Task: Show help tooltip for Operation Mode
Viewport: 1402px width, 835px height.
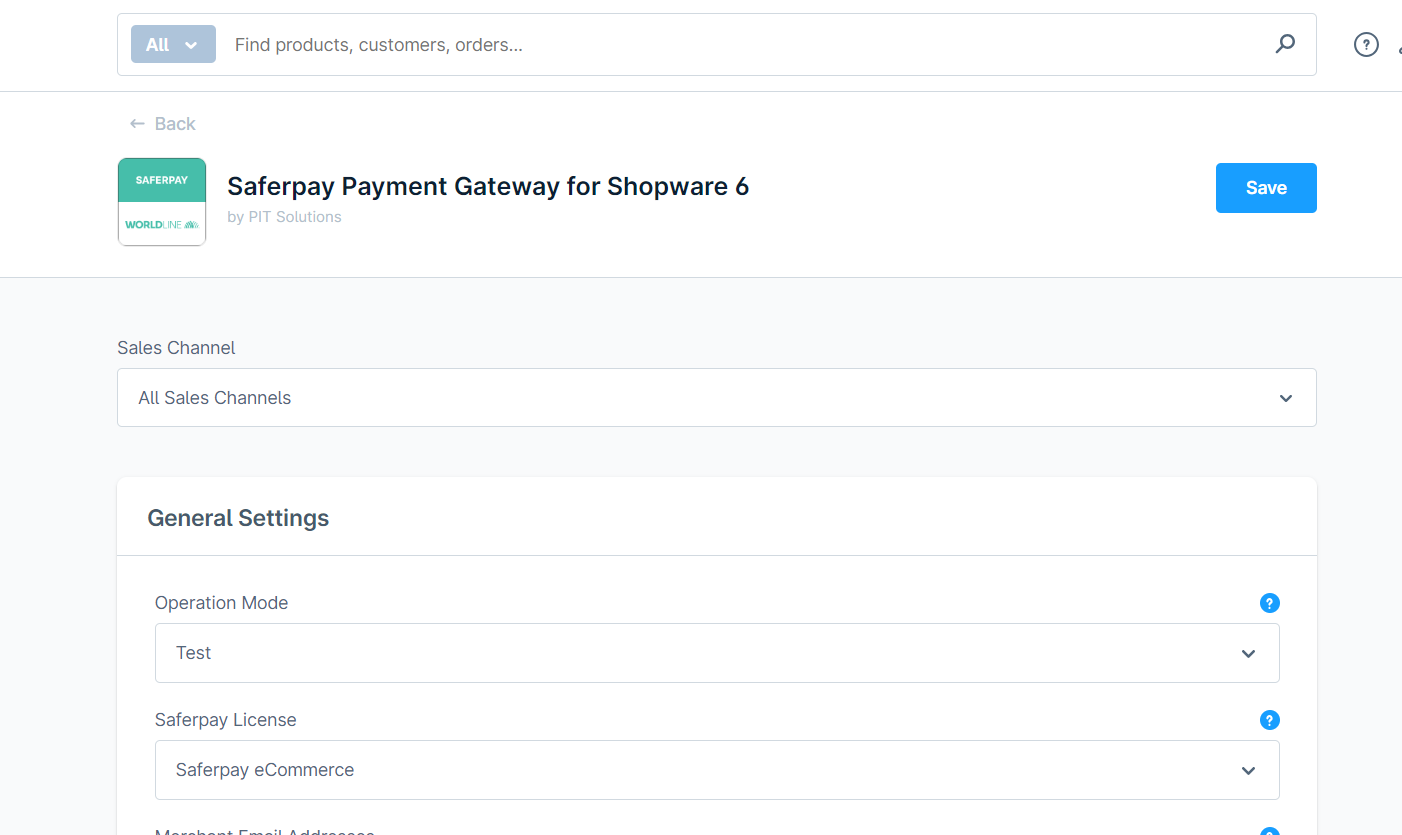Action: pyautogui.click(x=1269, y=603)
